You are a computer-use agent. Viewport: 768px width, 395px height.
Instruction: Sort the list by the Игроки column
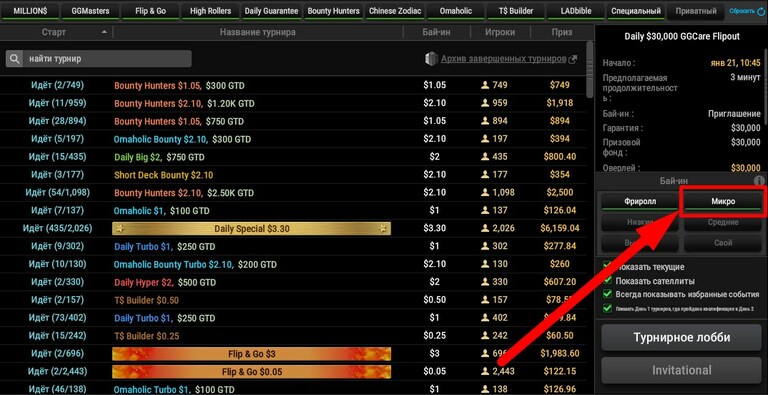[x=500, y=32]
